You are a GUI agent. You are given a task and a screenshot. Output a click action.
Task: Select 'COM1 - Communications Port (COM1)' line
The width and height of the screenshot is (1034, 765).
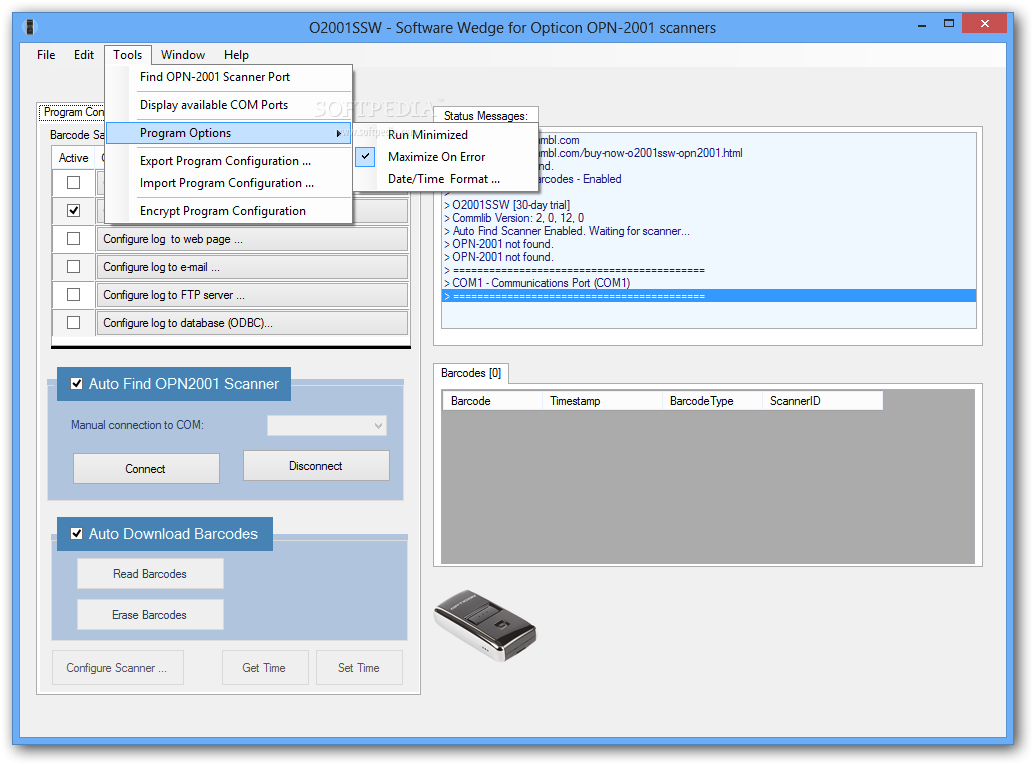pyautogui.click(x=709, y=283)
